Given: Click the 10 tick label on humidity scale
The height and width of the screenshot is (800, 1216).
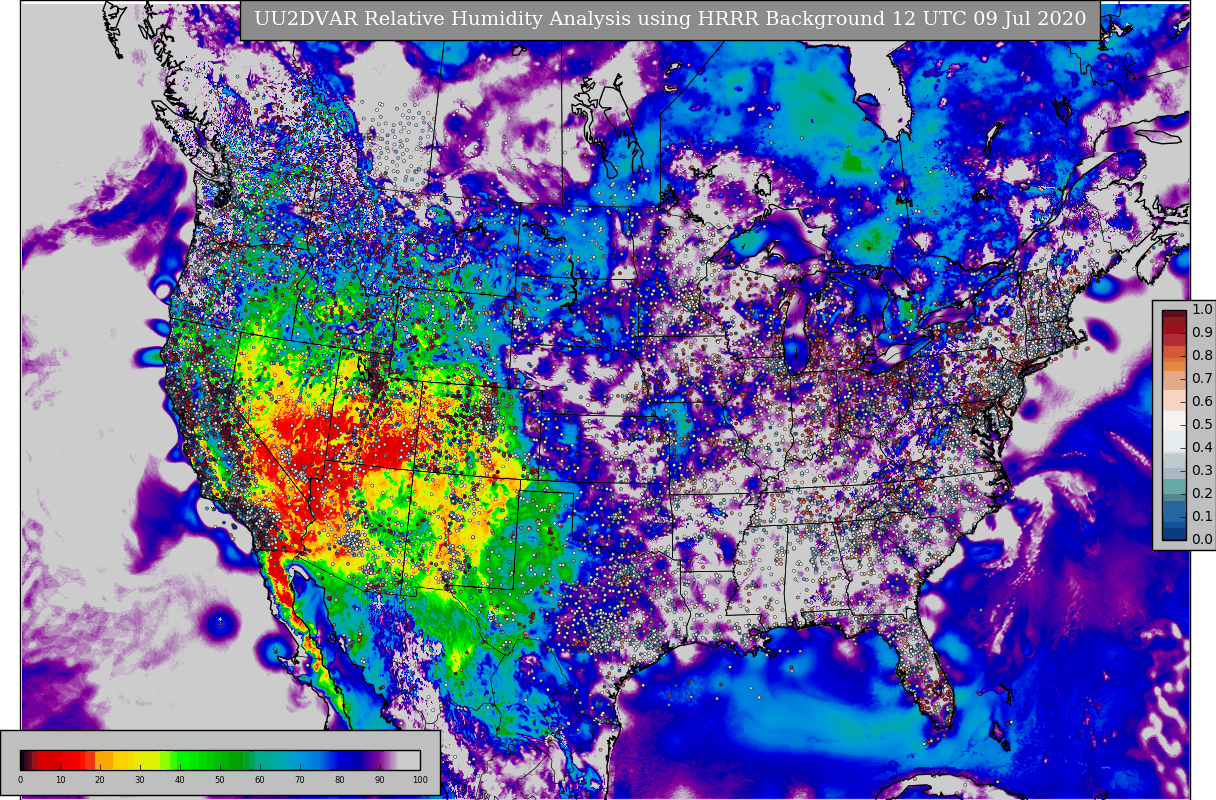Looking at the screenshot, I should click(x=60, y=780).
